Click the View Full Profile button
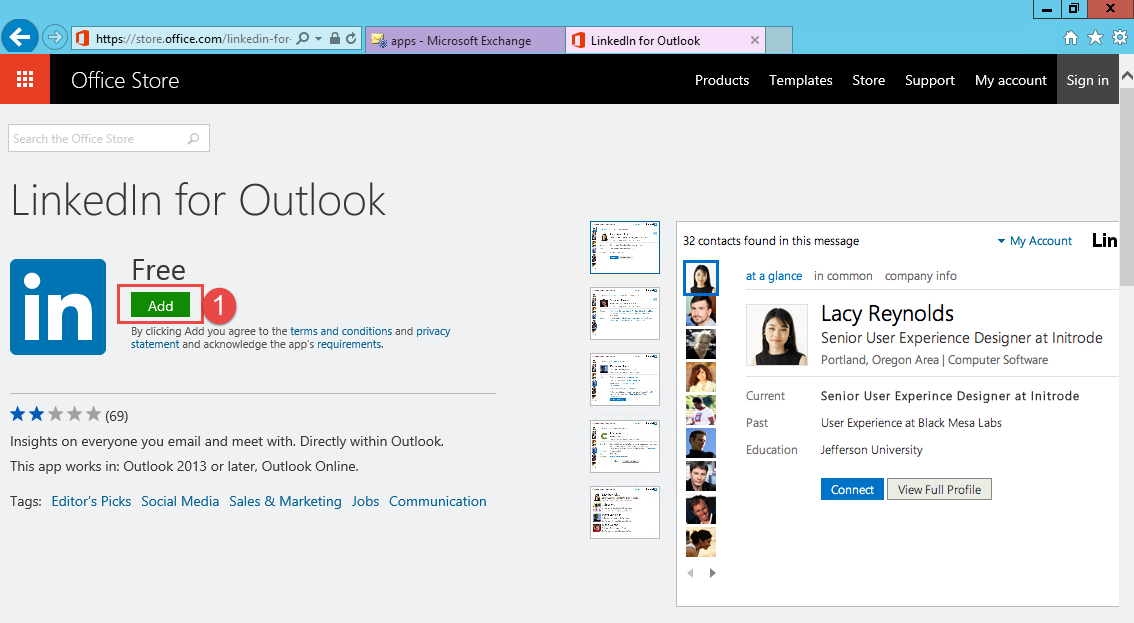Viewport: 1134px width, 623px height. point(939,489)
